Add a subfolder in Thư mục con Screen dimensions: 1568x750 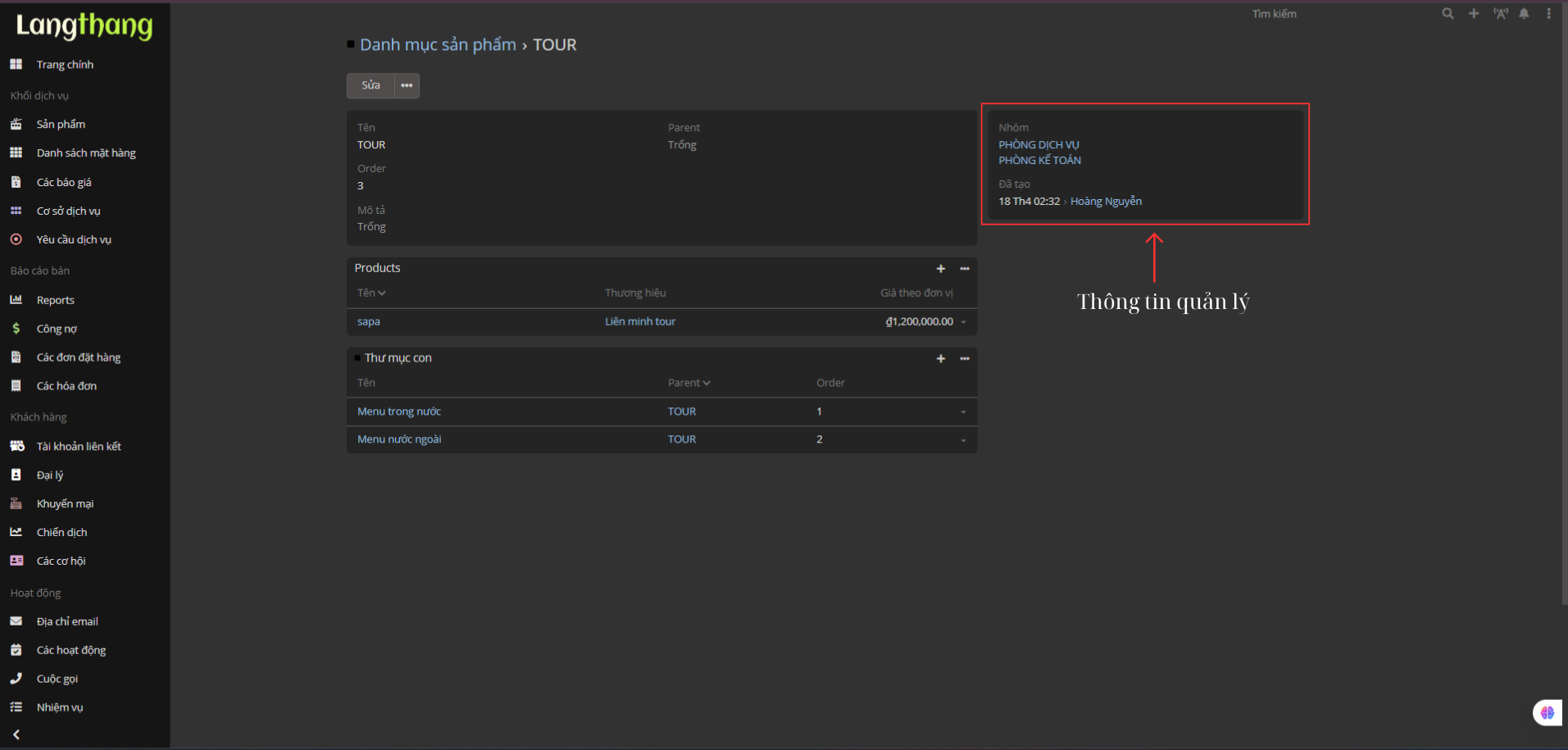[941, 359]
